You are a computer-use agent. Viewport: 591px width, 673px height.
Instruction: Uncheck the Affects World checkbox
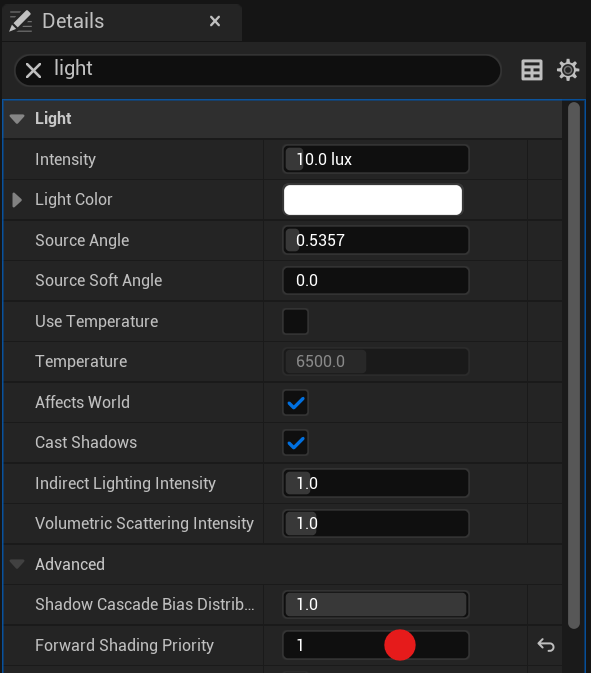coord(295,403)
